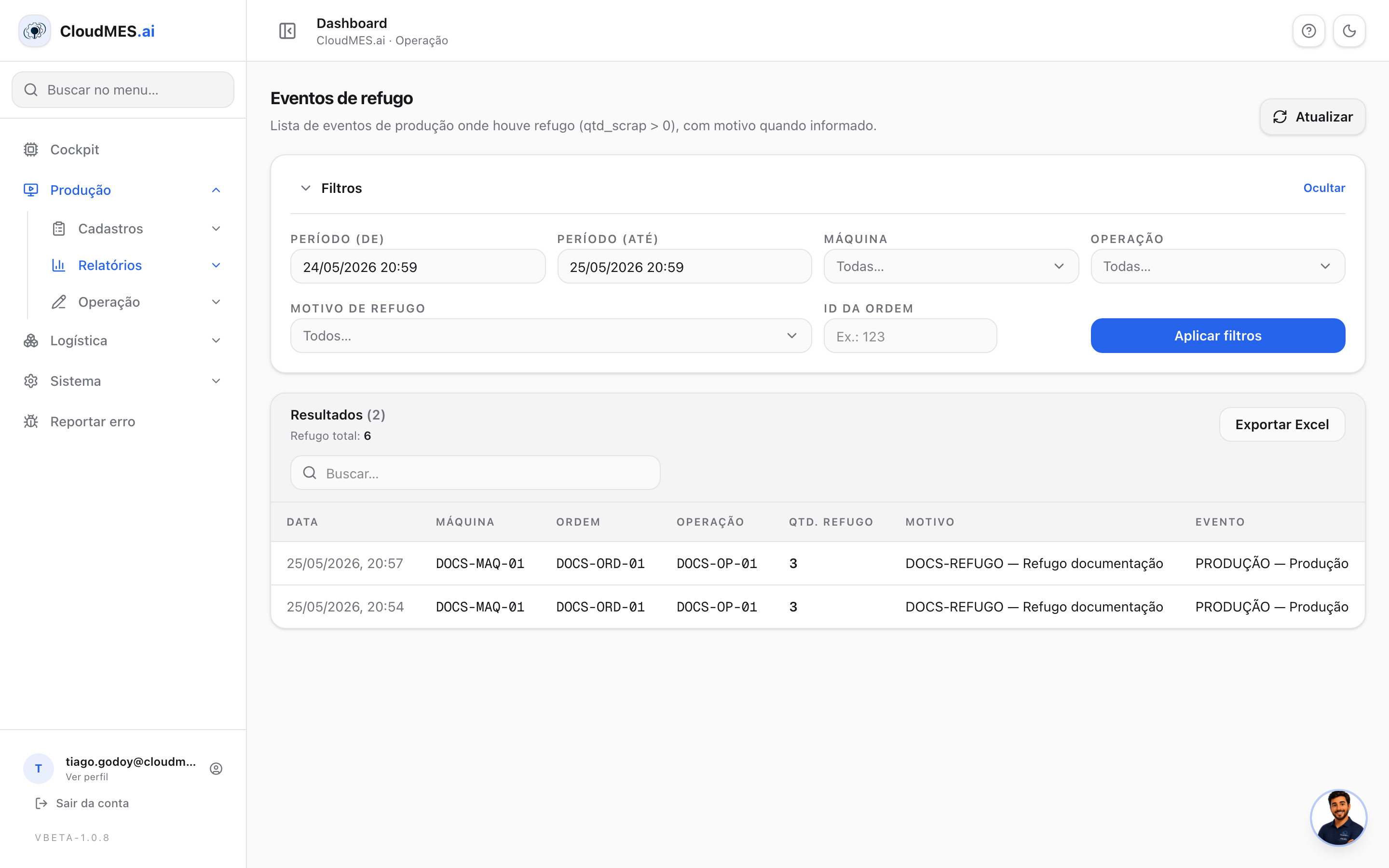Viewport: 1389px width, 868px height.
Task: Toggle dark mode with the moon icon
Action: point(1349,31)
